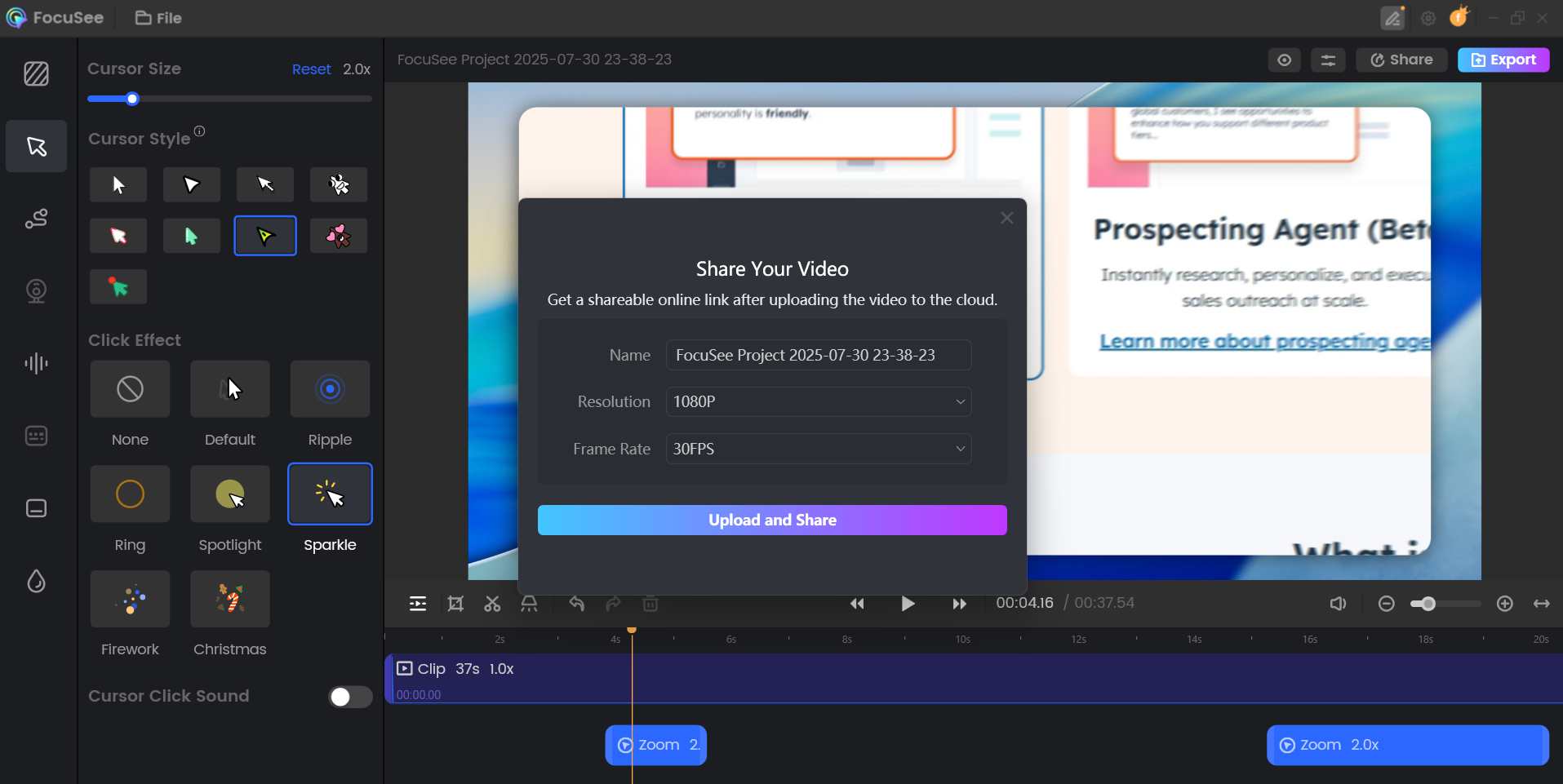
Task: Zoom in timeline with plus icon
Action: pyautogui.click(x=1505, y=604)
